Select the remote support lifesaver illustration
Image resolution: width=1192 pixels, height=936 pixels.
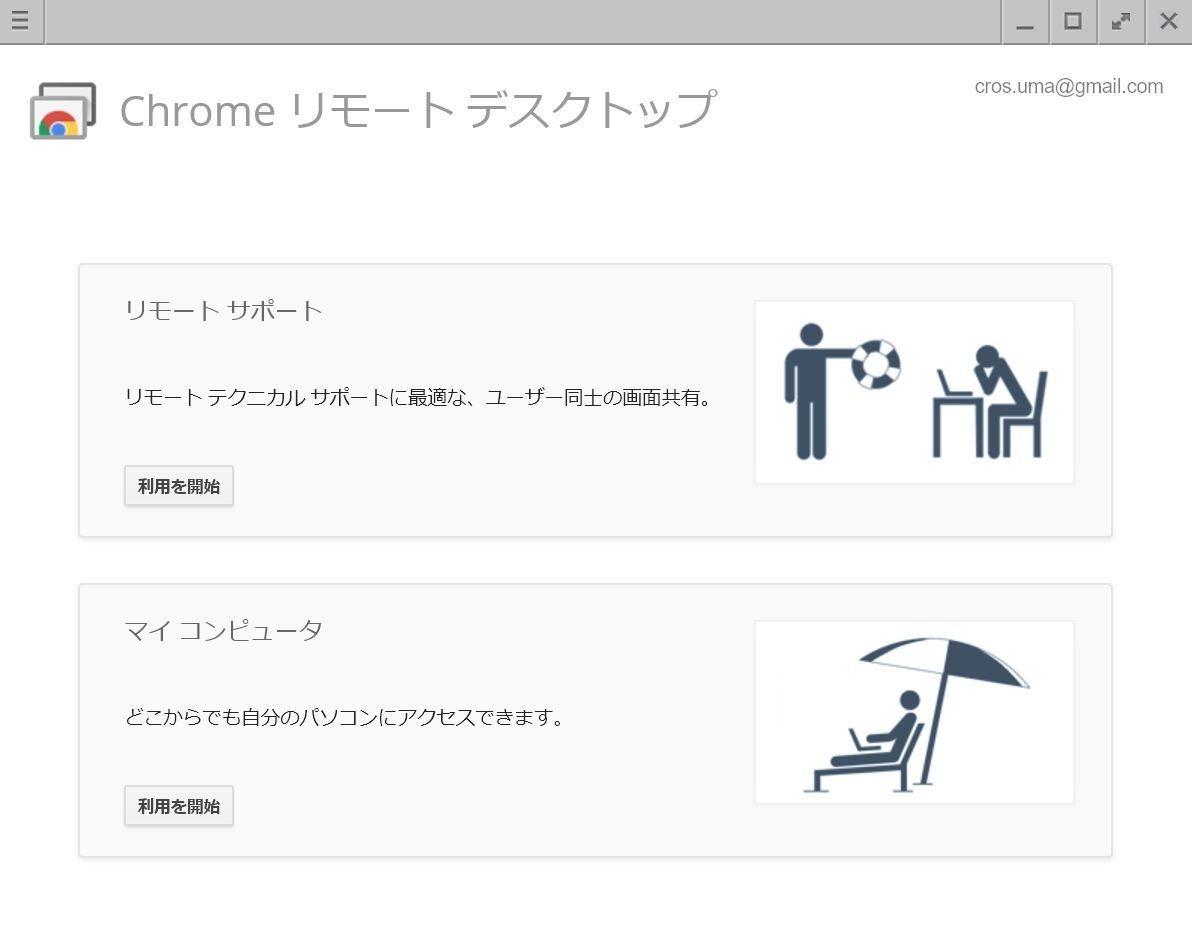click(x=913, y=391)
